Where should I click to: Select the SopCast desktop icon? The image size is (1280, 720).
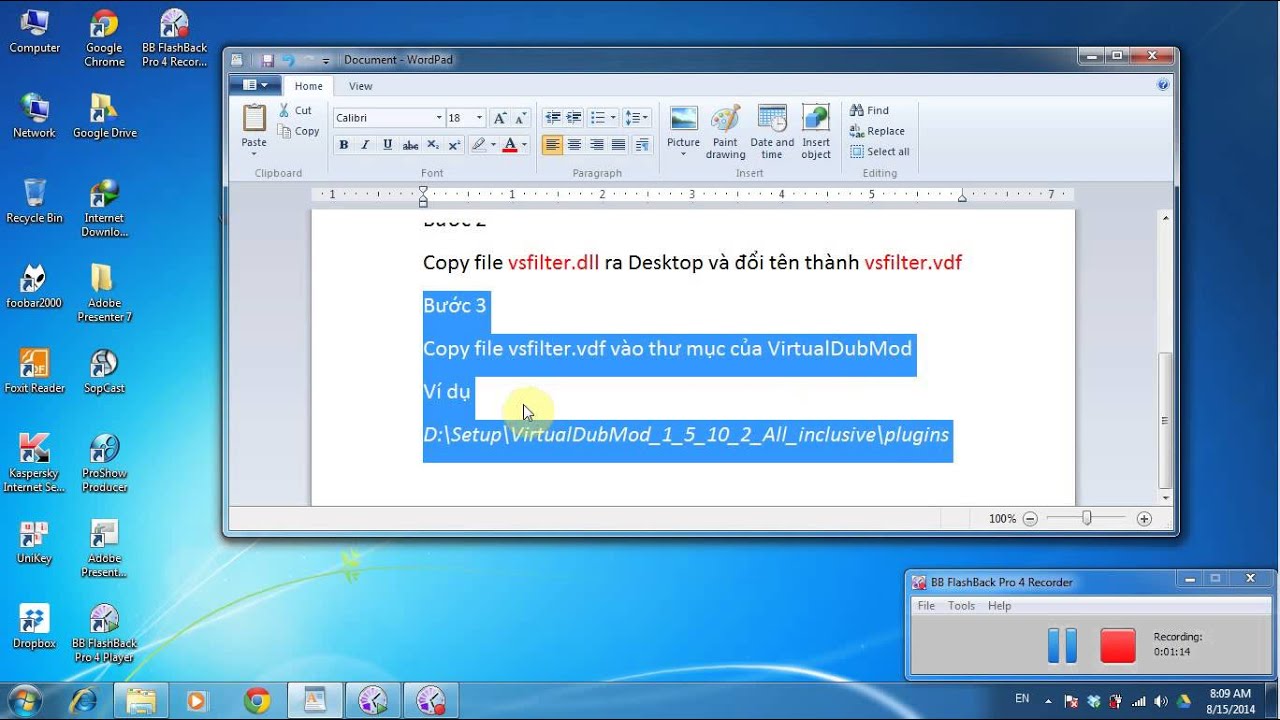coord(104,372)
